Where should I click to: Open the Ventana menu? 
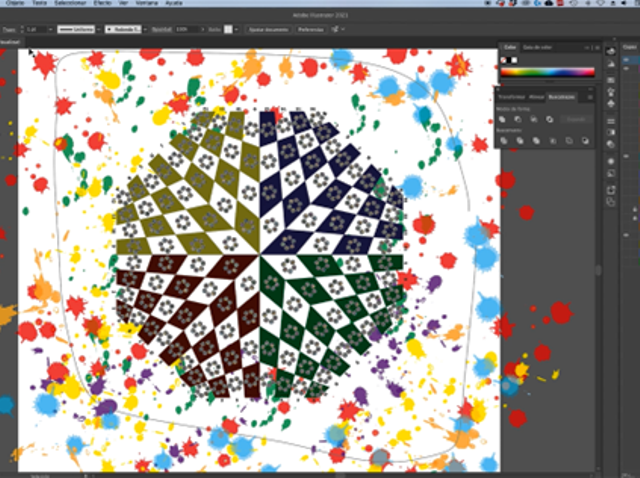[x=147, y=2]
